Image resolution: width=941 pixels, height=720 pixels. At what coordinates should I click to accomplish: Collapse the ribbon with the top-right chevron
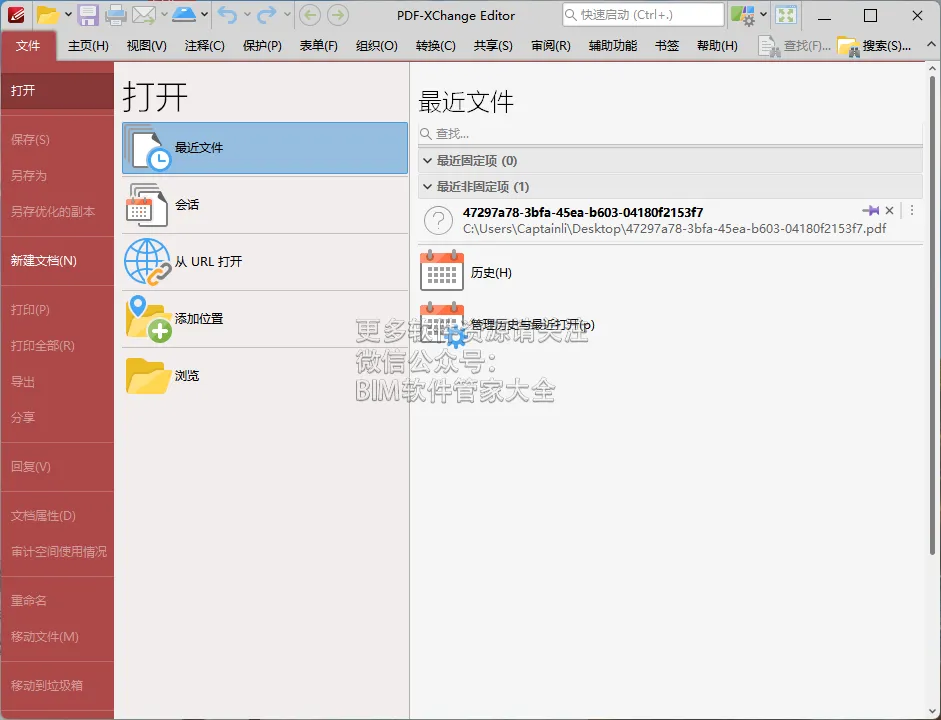pyautogui.click(x=931, y=44)
